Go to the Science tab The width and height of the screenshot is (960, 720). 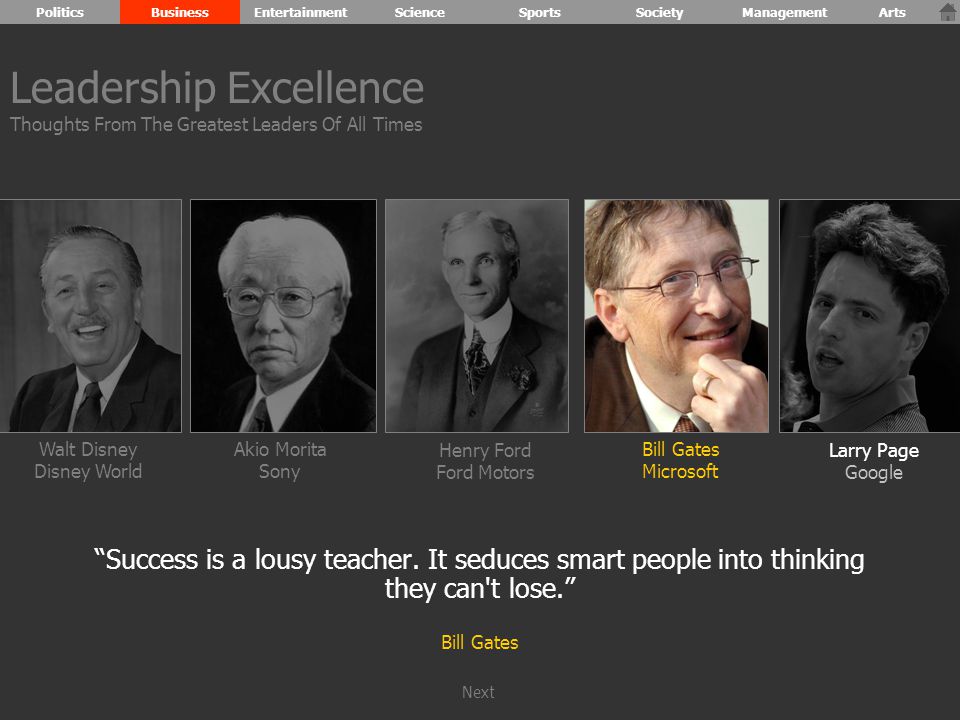click(x=419, y=12)
